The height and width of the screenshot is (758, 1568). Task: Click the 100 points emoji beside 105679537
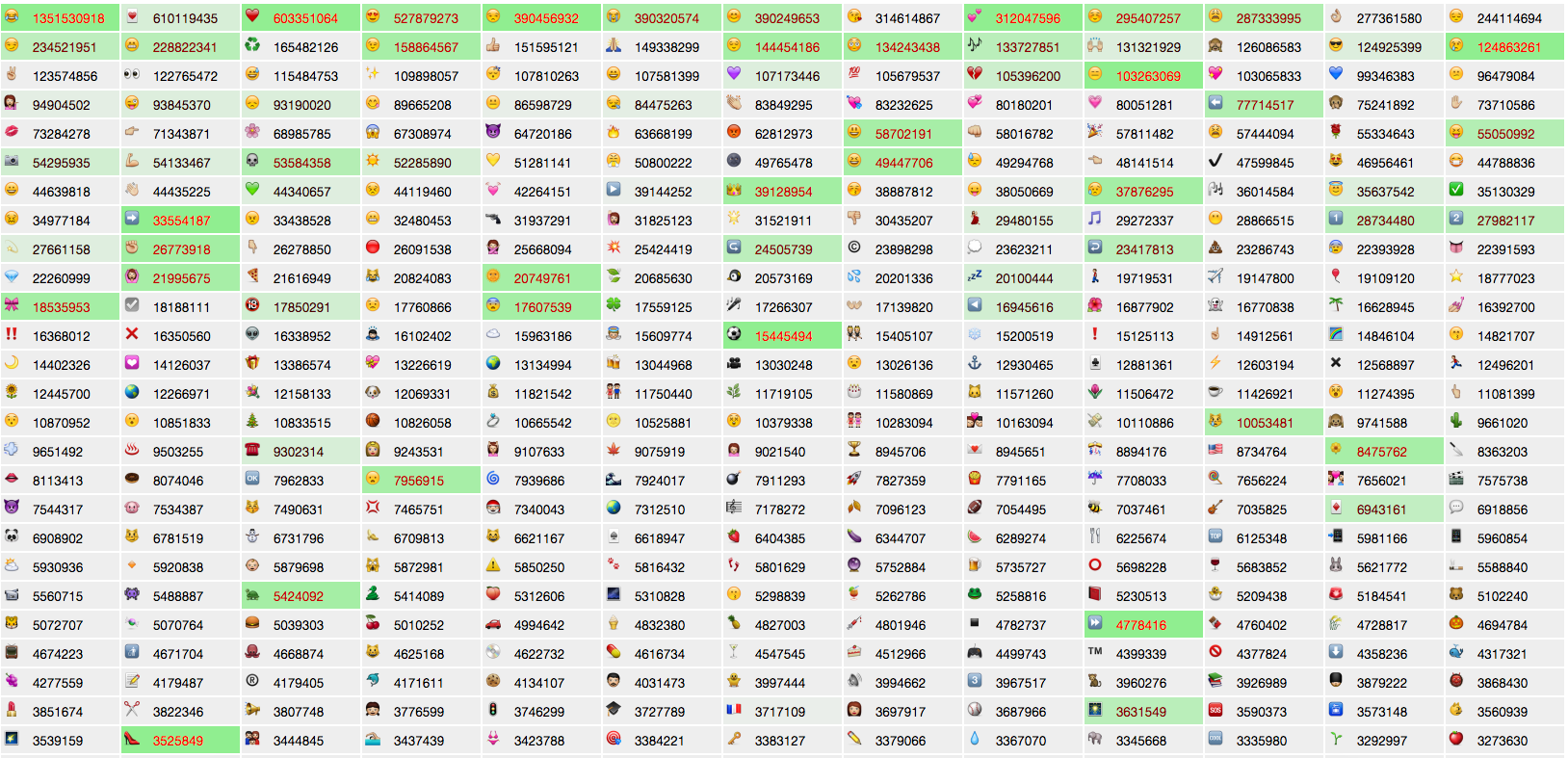pos(854,74)
